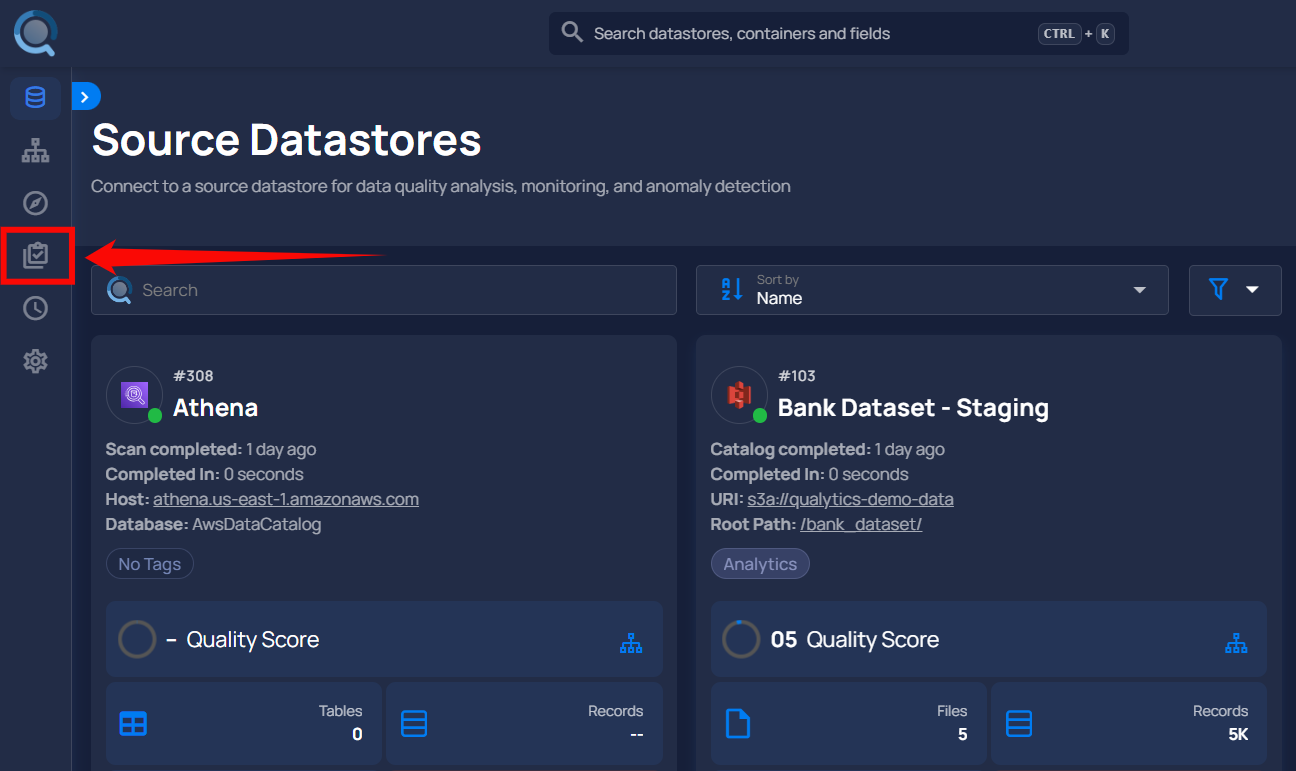This screenshot has width=1296, height=771.
Task: Click the "Catalog completed: 1 day ago" text
Action: pyautogui.click(x=827, y=449)
